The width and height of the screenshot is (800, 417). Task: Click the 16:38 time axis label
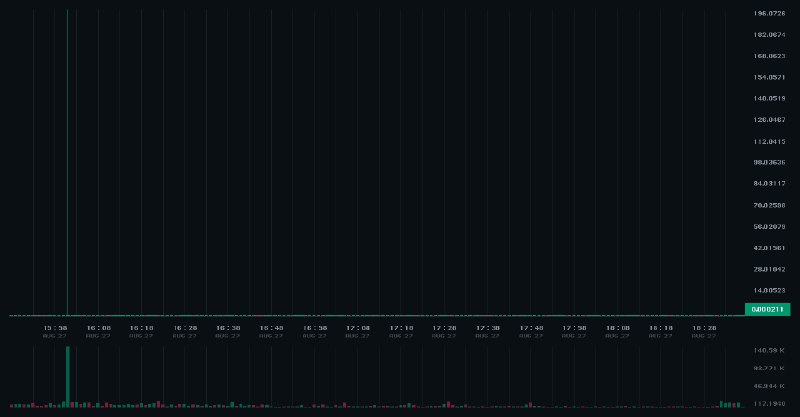click(x=228, y=328)
